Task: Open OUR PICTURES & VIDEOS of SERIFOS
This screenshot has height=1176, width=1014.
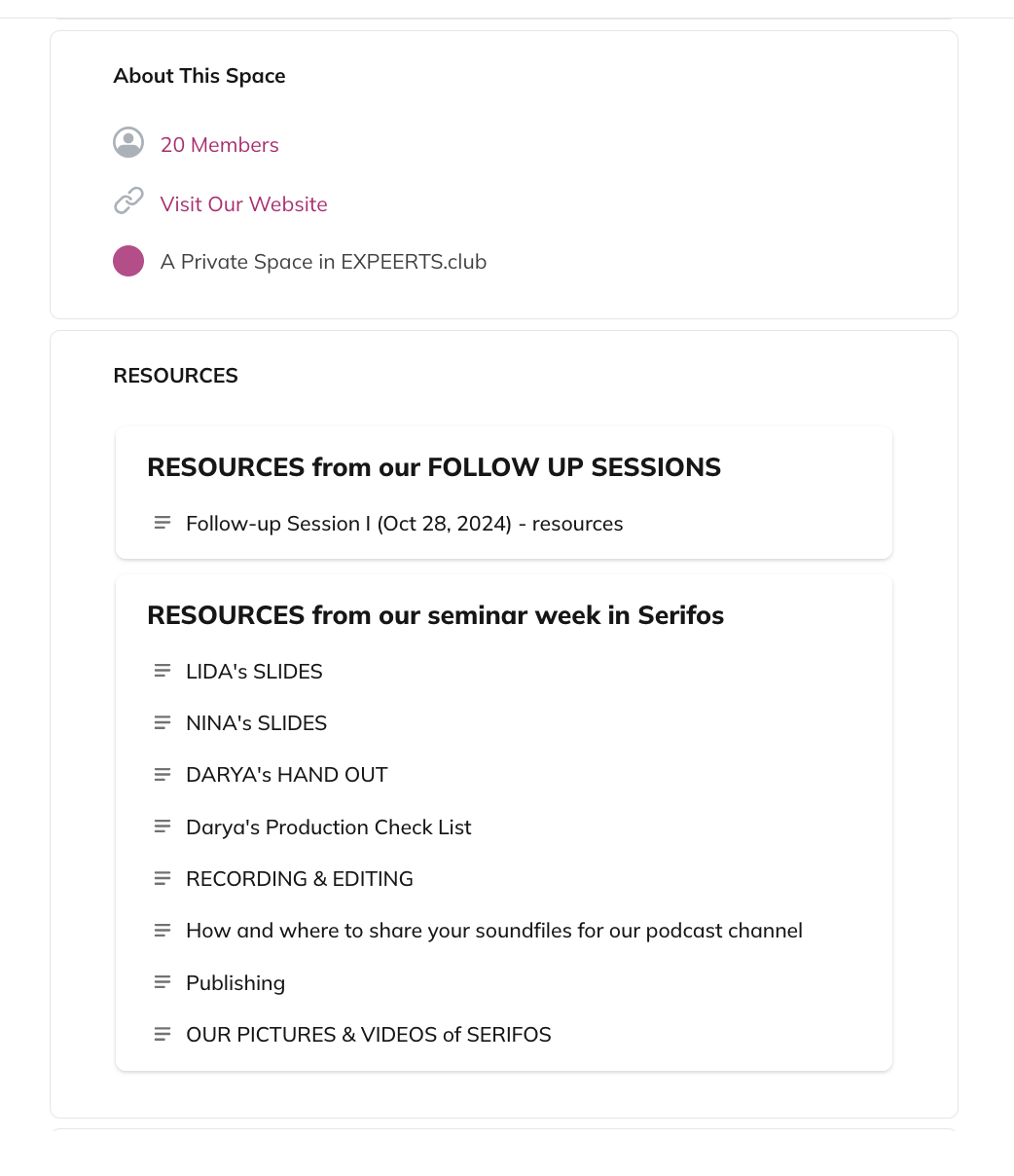Action: tap(368, 1035)
